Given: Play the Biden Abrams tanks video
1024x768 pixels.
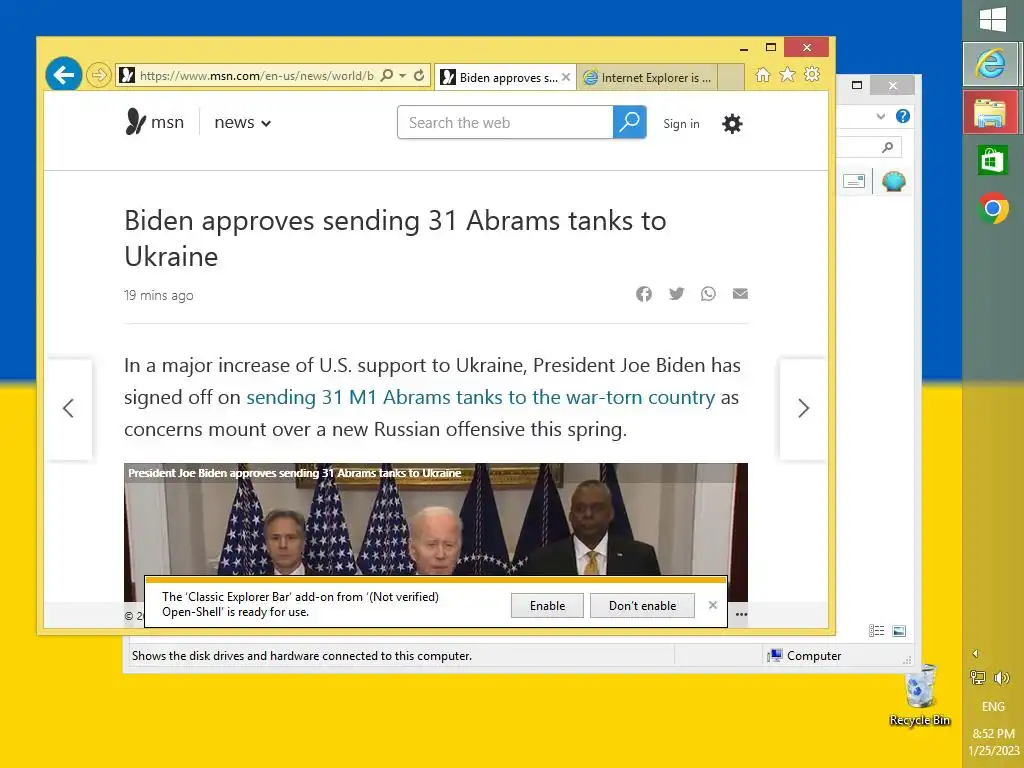Looking at the screenshot, I should [436, 519].
